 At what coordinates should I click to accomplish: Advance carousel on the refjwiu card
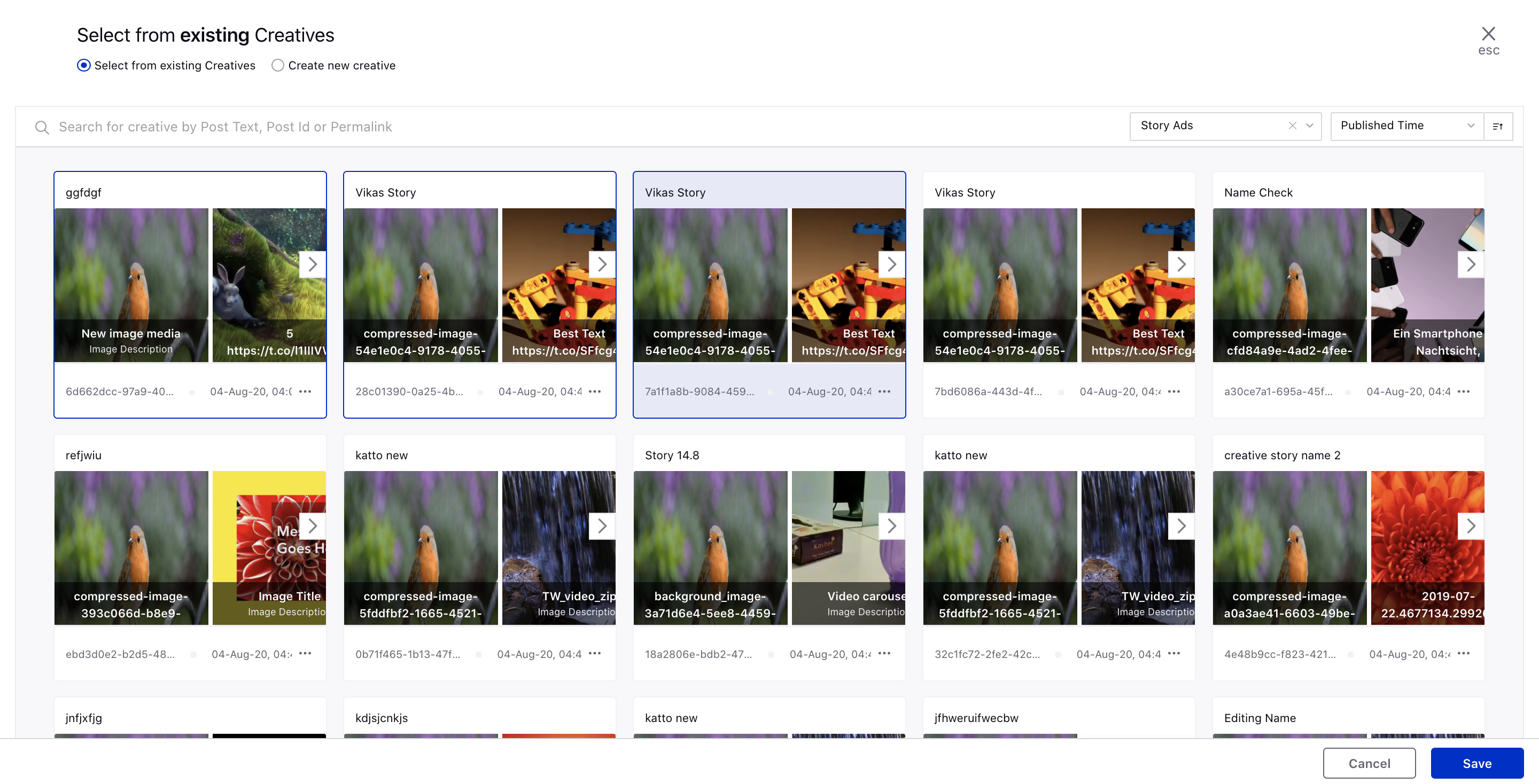(x=313, y=526)
